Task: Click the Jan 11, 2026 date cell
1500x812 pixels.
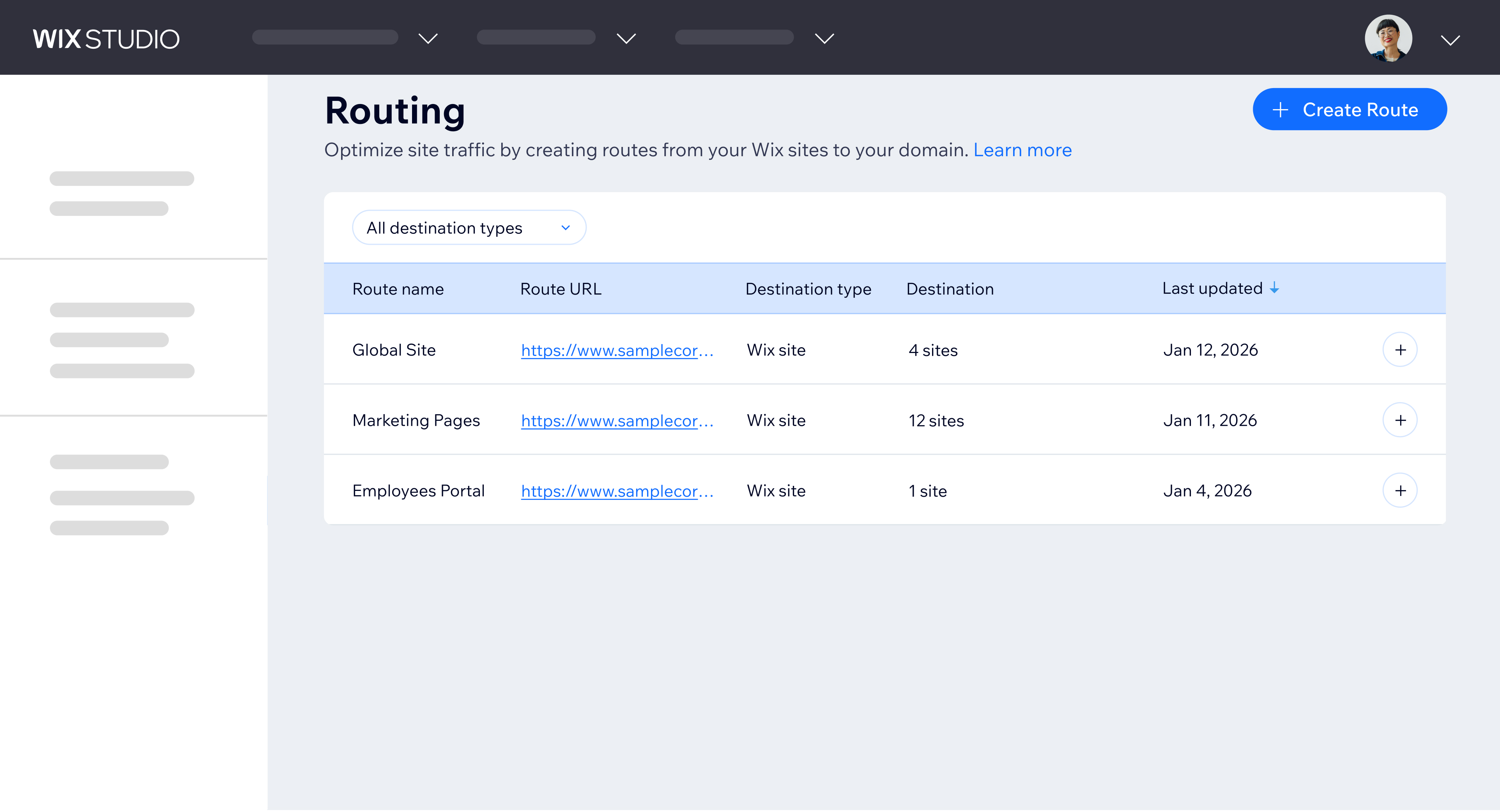Action: tap(1210, 421)
